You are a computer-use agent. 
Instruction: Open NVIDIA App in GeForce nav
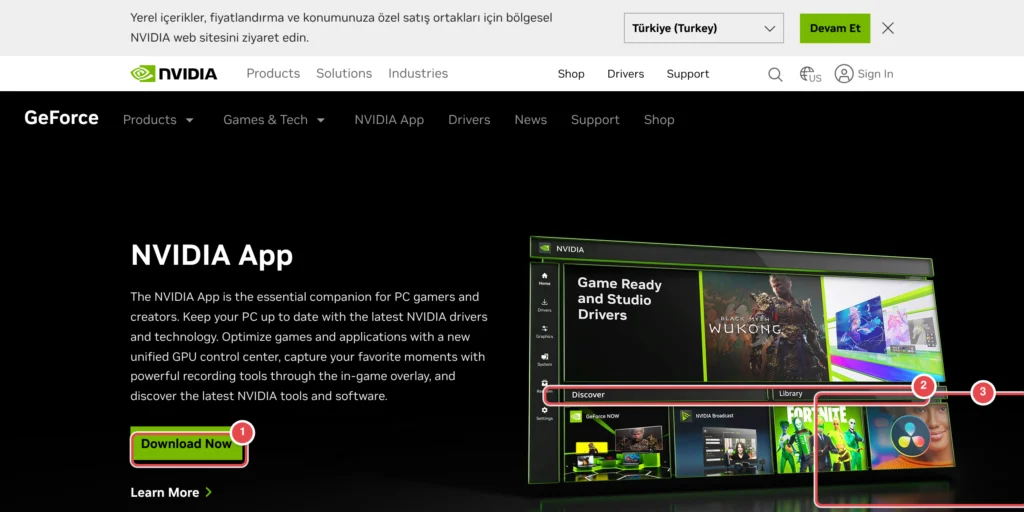389,120
